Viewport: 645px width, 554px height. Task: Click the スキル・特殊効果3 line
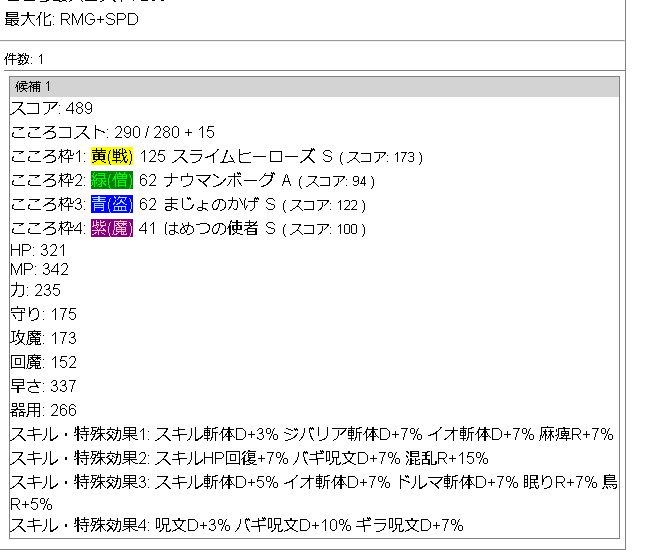click(x=314, y=493)
